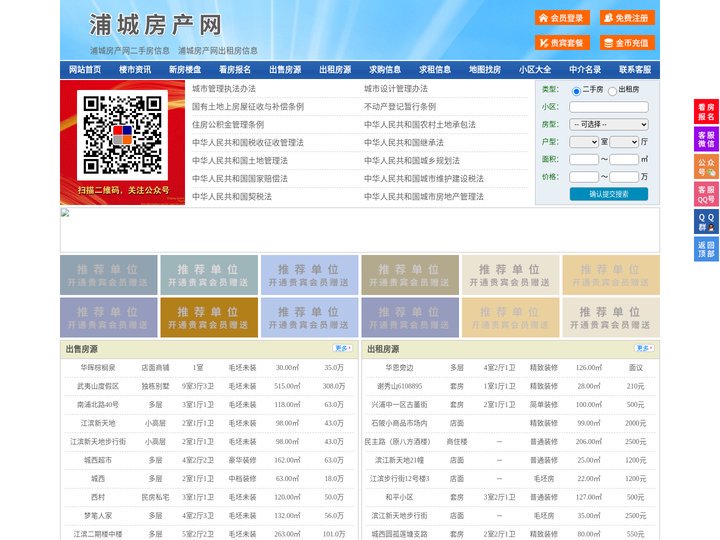
Task: Click the 客服QQ号 side floating icon
Action: [706, 194]
